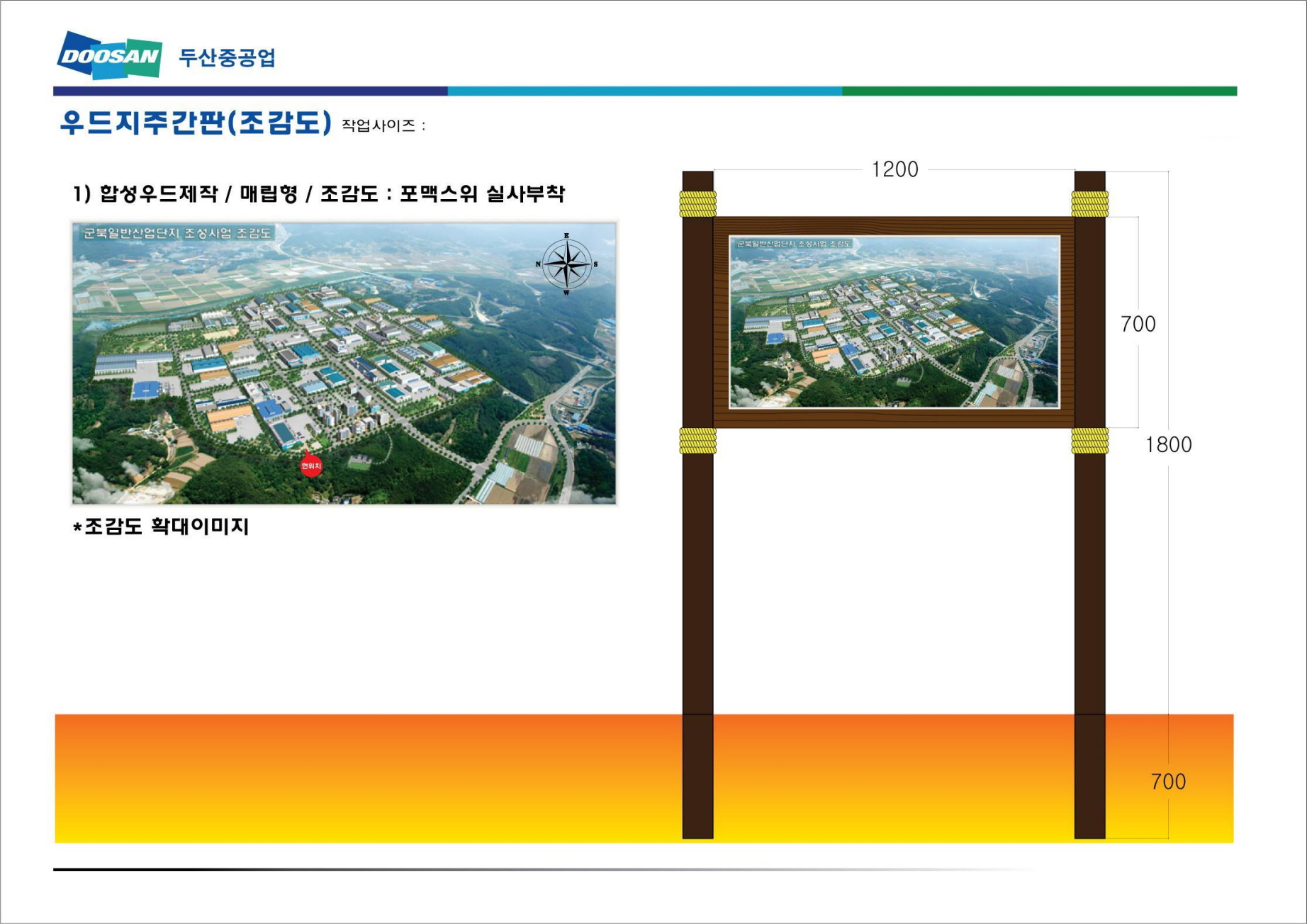Click the bottom-left yellow rope binding
Screen dimensions: 1307x924
698,440
